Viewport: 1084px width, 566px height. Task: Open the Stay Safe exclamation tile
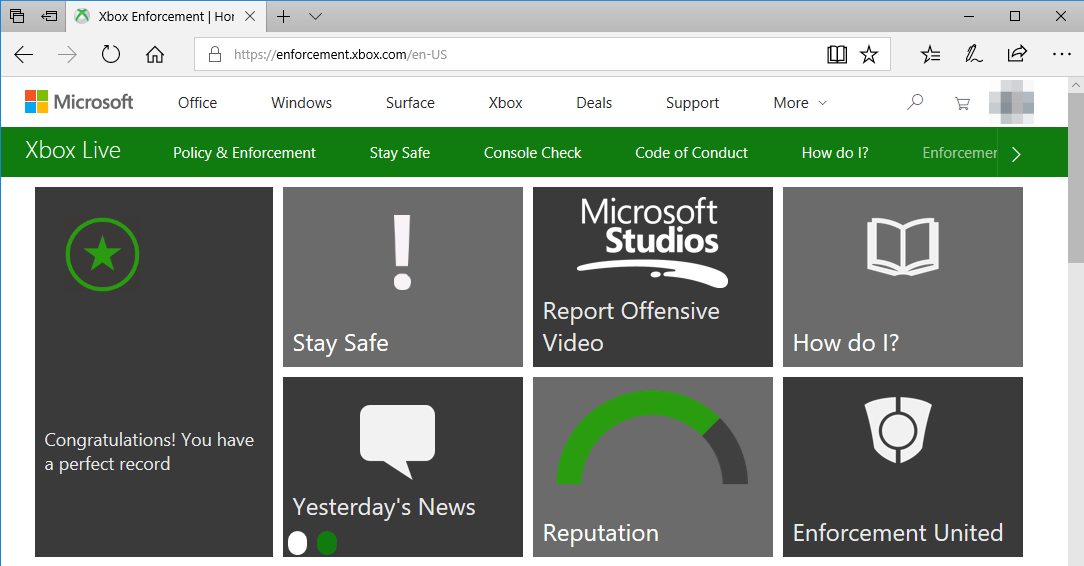click(x=403, y=277)
